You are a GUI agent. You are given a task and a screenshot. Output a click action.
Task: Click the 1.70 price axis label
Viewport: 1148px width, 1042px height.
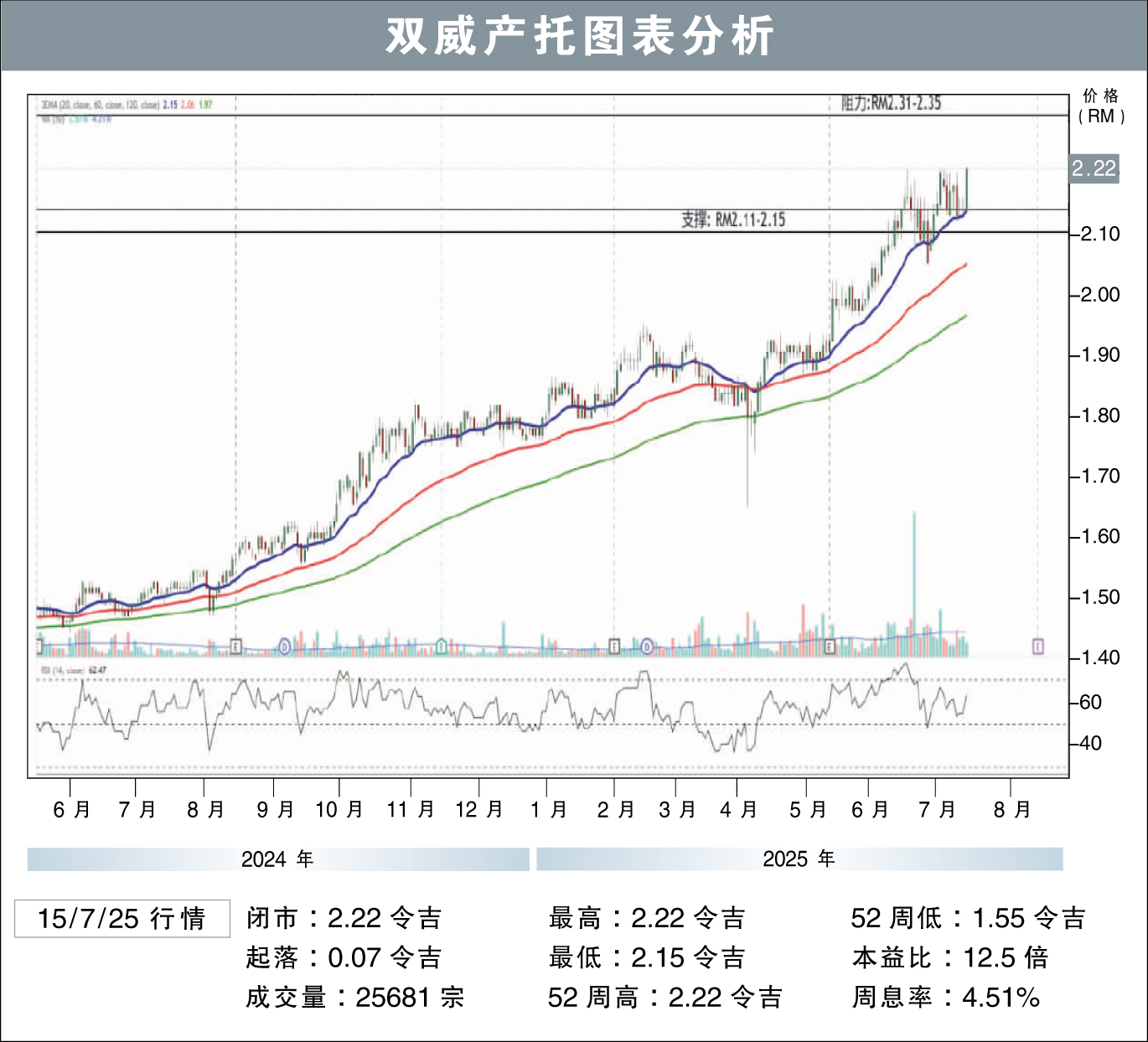(x=1100, y=476)
